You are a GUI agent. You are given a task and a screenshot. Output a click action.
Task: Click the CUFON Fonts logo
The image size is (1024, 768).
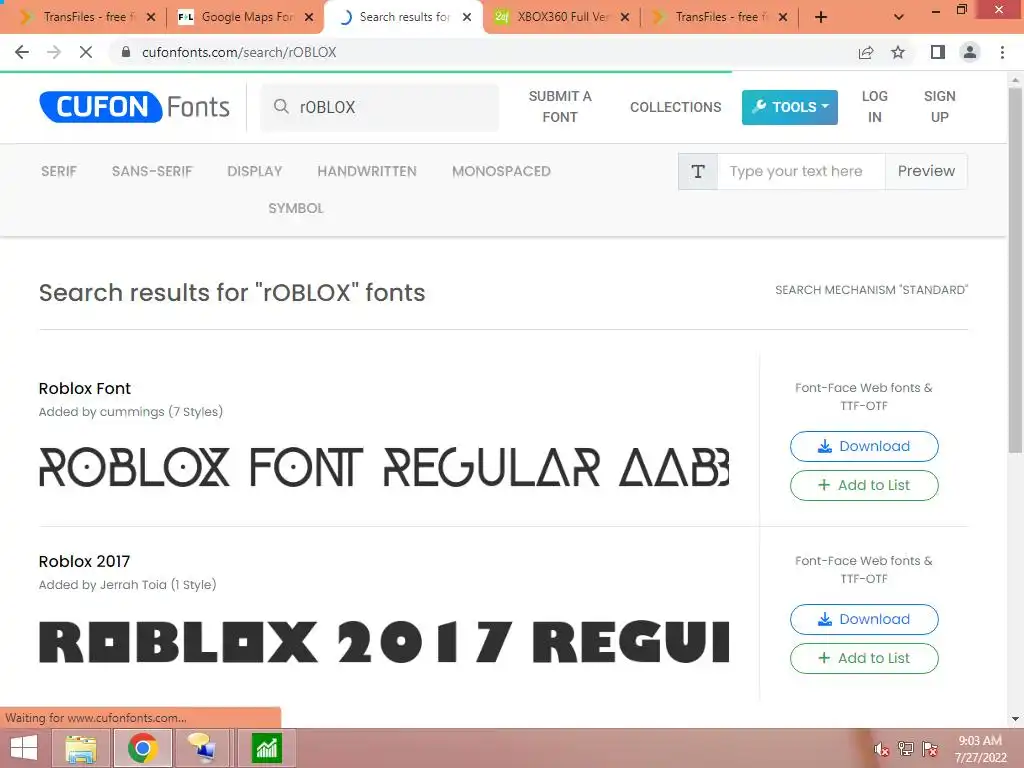[x=135, y=107]
